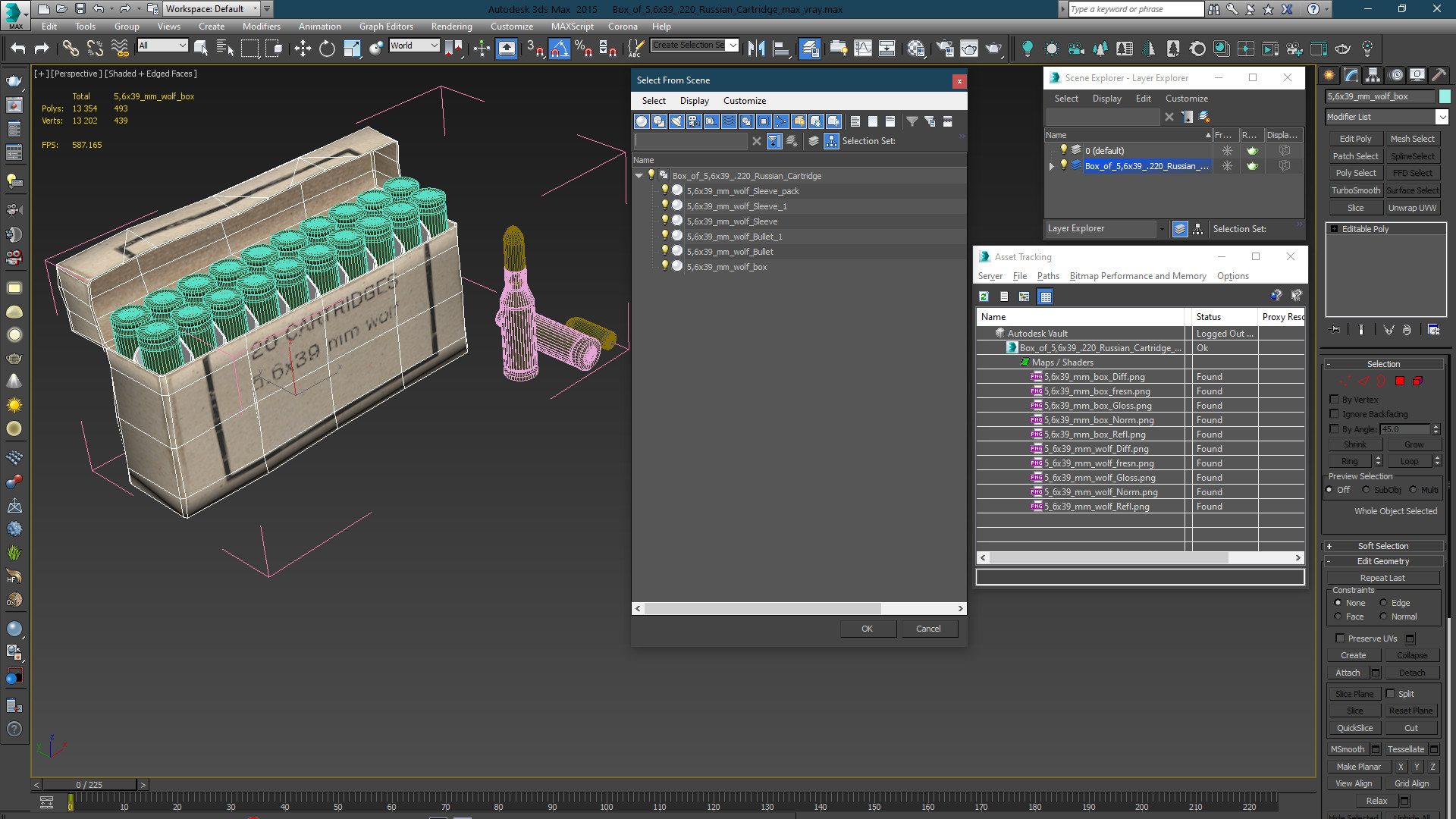Toggle the Angle Snap icon

559,49
